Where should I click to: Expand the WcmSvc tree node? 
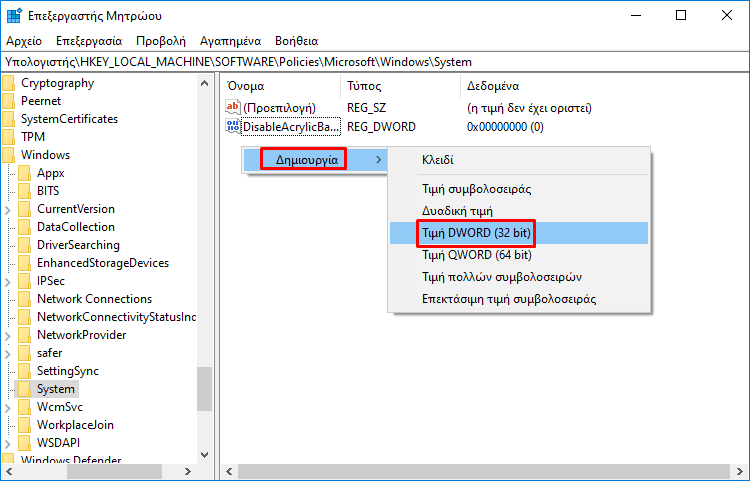(8, 408)
